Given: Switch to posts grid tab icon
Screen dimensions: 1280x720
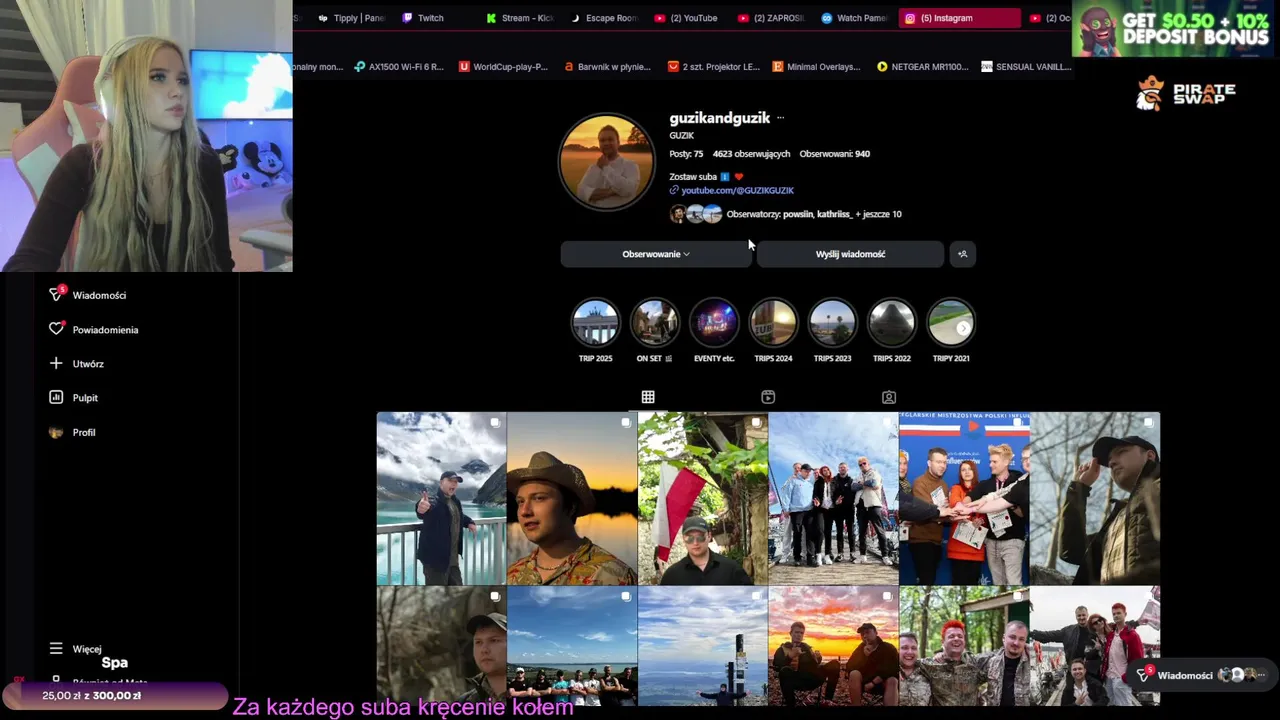Looking at the screenshot, I should [x=648, y=397].
